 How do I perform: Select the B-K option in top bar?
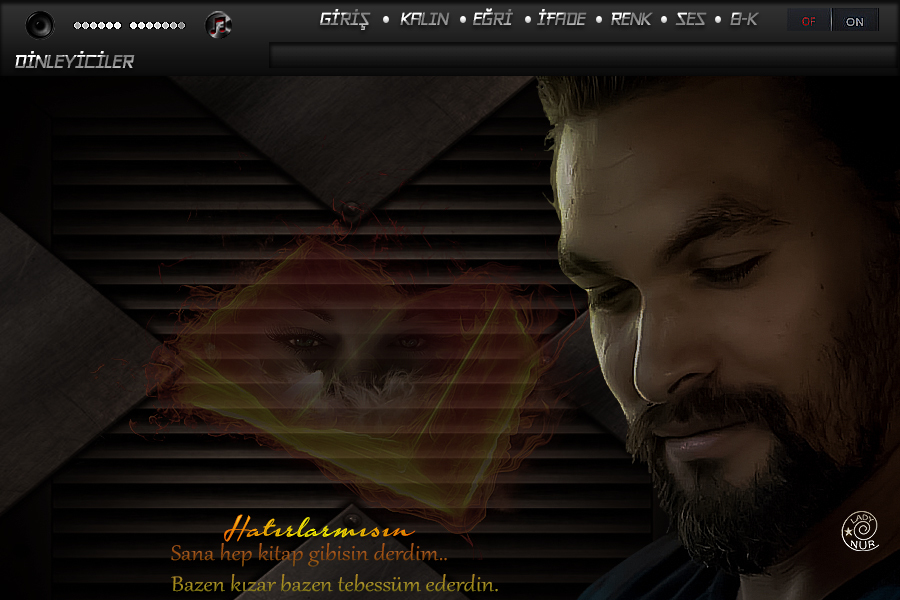click(744, 19)
